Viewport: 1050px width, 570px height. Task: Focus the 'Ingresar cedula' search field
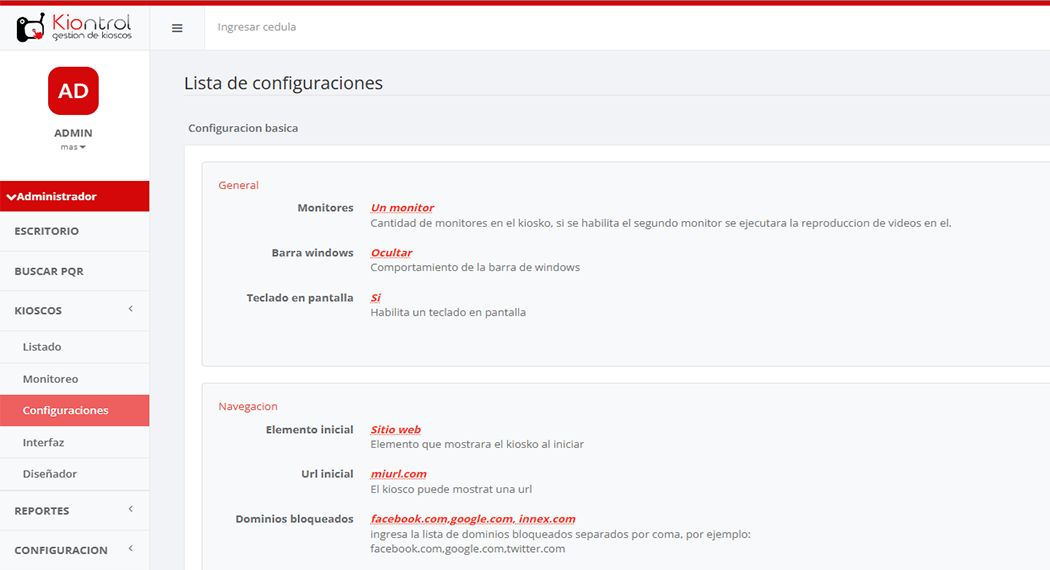(x=400, y=27)
